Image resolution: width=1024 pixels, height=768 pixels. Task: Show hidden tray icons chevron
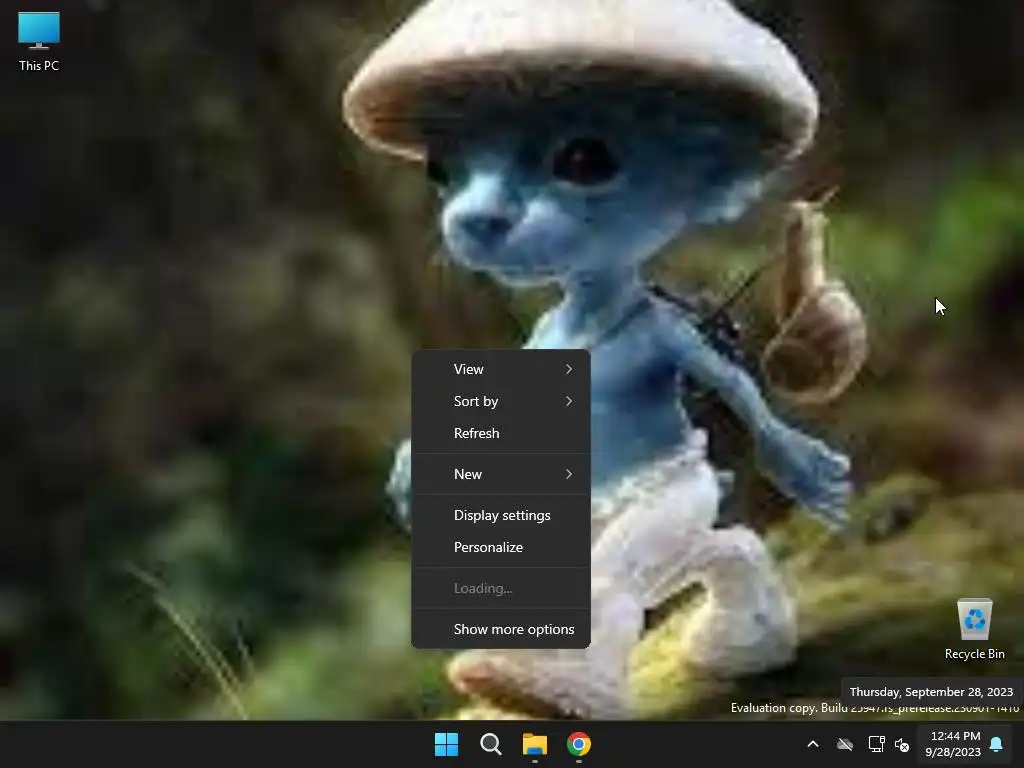pyautogui.click(x=813, y=744)
